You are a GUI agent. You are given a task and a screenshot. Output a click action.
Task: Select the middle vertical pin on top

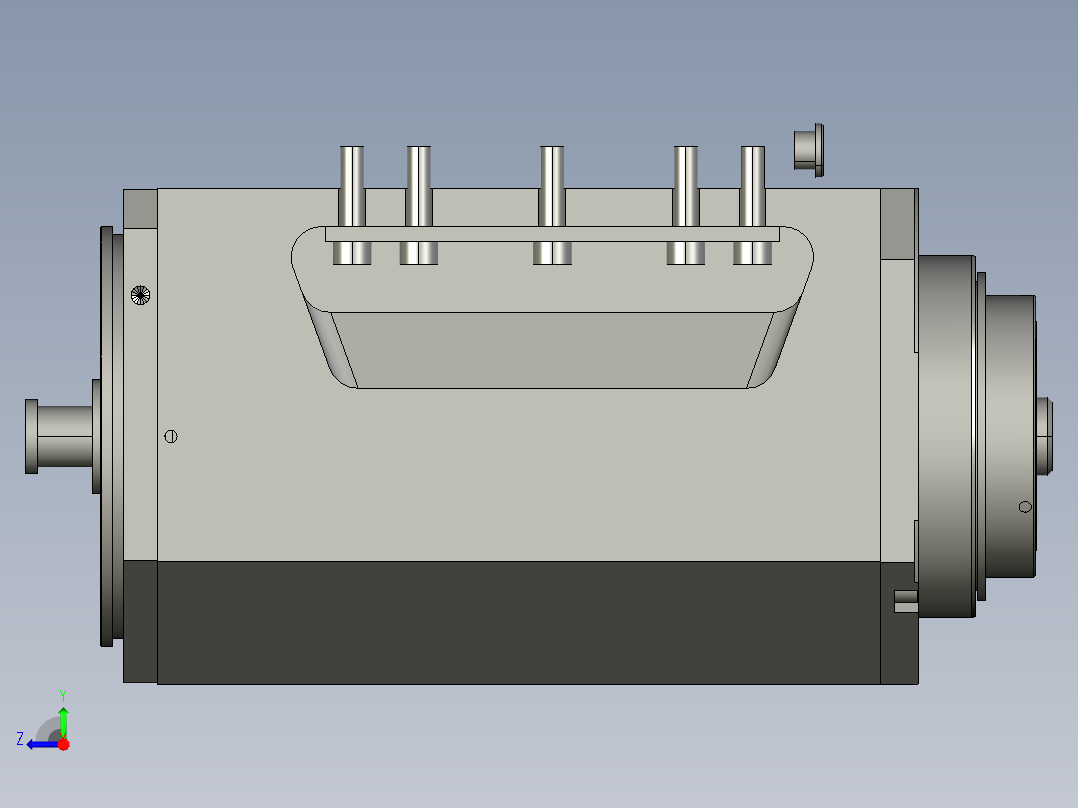pos(552,205)
